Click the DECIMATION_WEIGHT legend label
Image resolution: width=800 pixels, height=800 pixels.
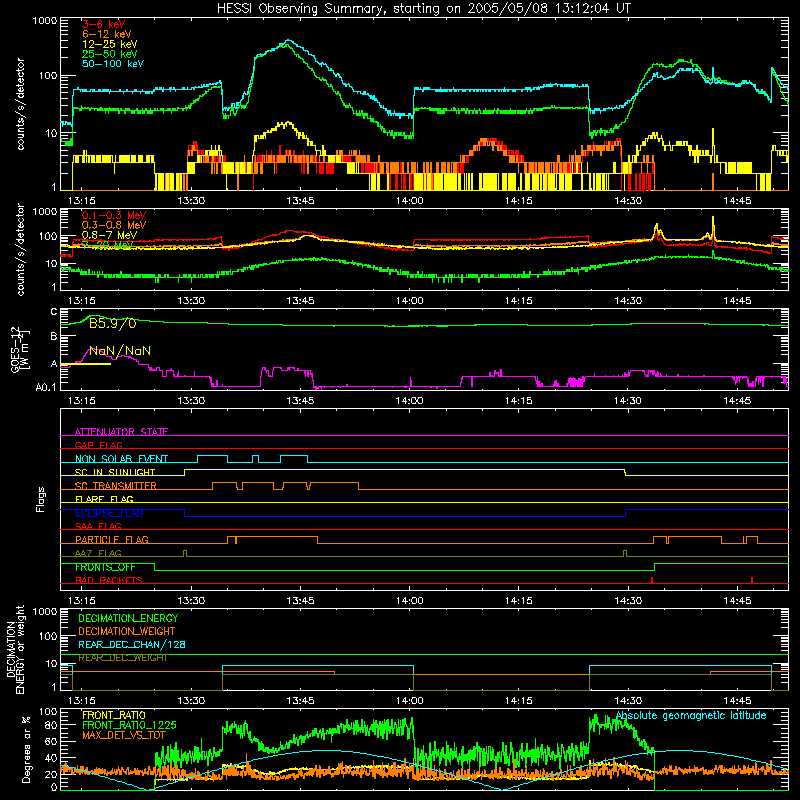click(x=127, y=631)
